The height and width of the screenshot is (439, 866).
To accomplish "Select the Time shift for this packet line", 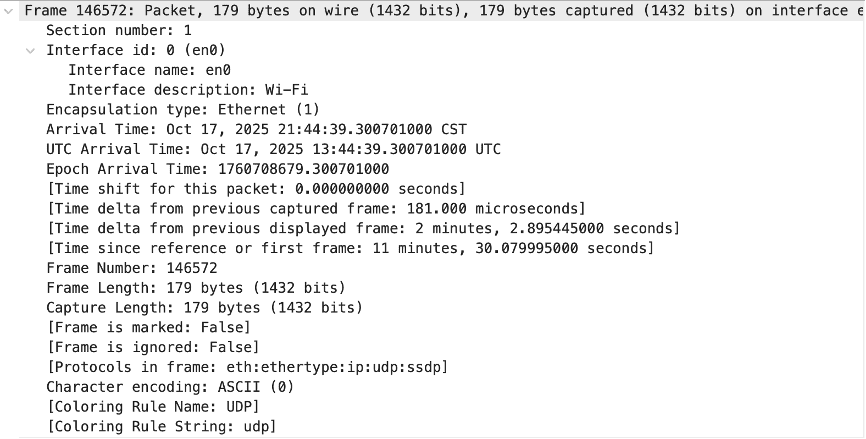I will (255, 189).
